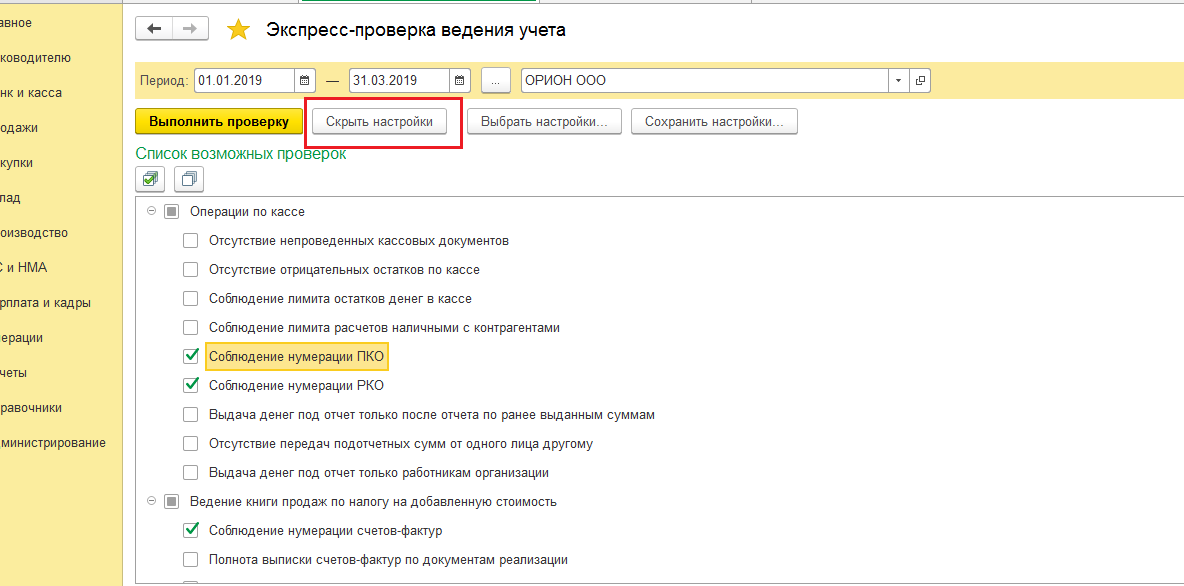Image resolution: width=1184 pixels, height=586 pixels.
Task: Click the forward navigation arrow
Action: tap(189, 29)
